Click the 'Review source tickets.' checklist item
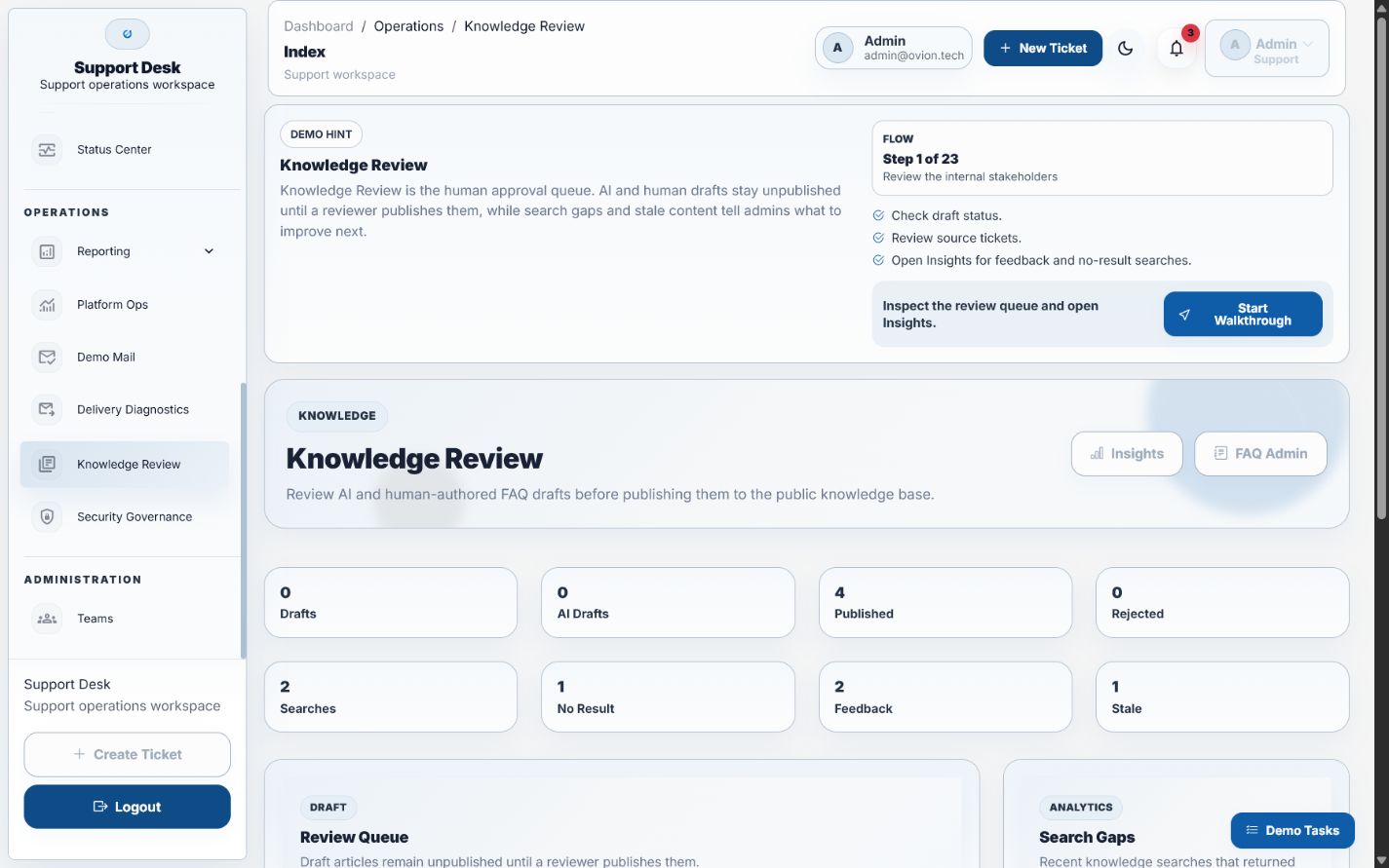 click(956, 239)
